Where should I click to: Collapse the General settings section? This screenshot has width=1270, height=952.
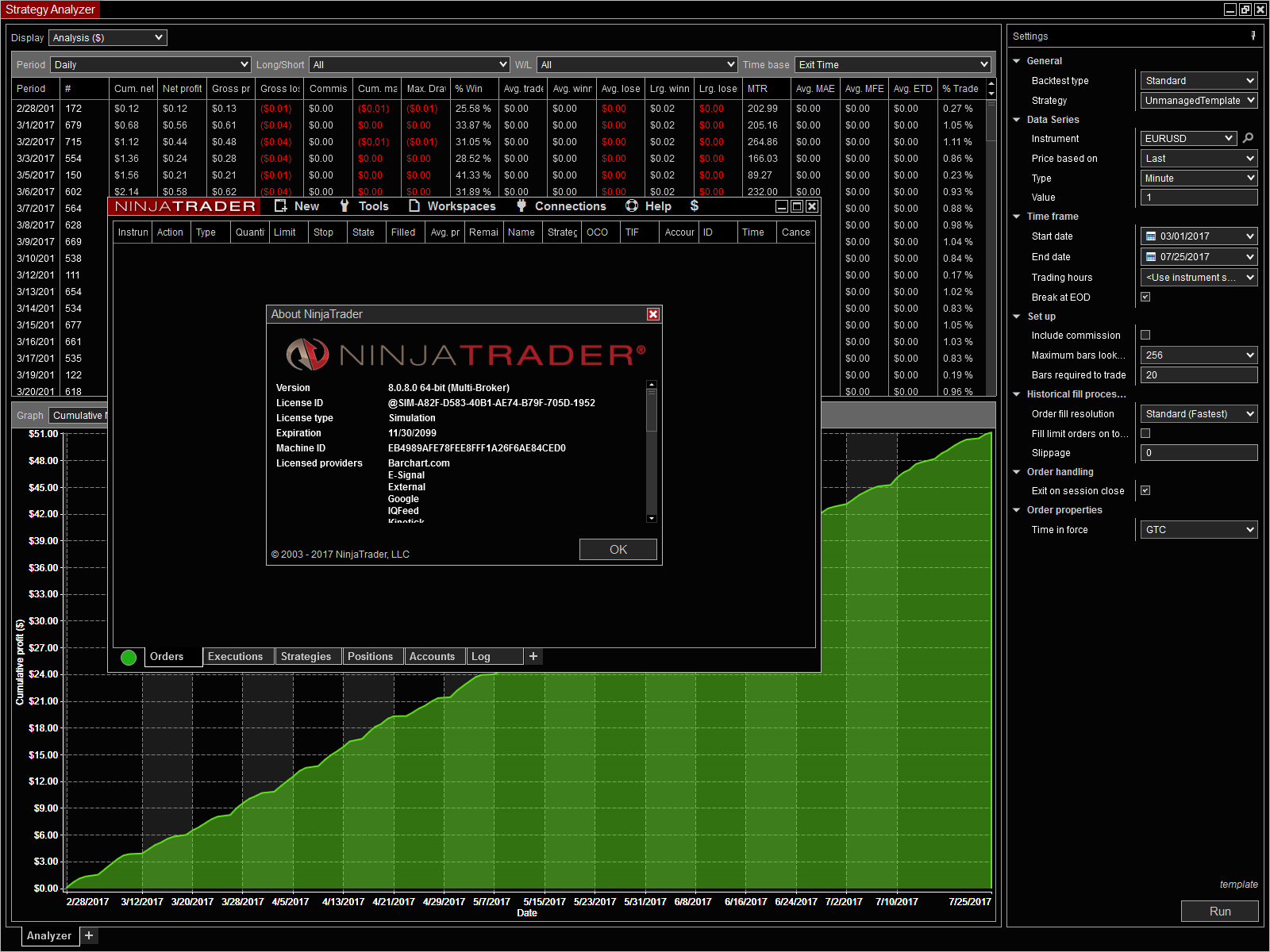click(1017, 61)
